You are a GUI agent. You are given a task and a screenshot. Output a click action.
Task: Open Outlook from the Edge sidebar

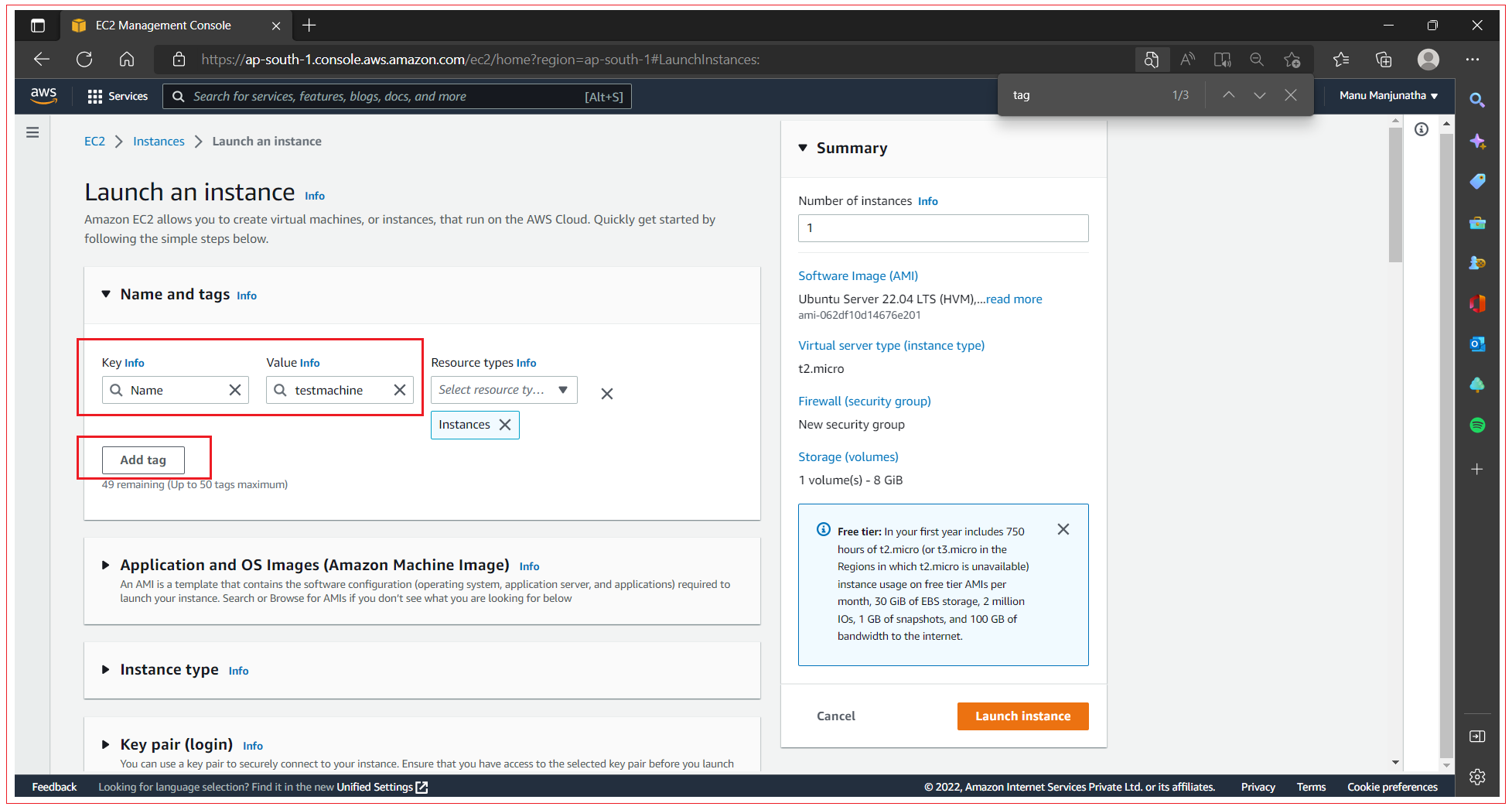pos(1477,344)
